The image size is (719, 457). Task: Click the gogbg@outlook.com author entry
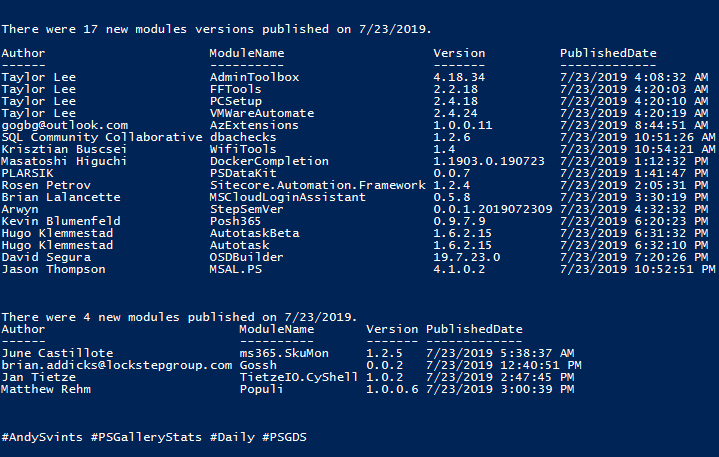[65, 125]
